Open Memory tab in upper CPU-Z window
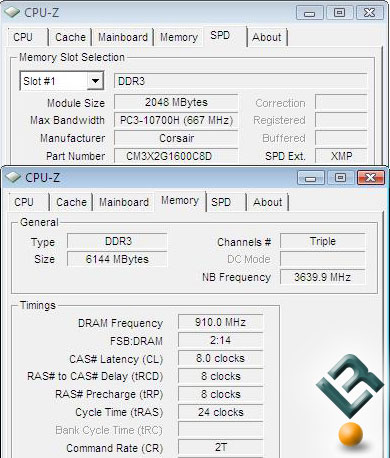Image resolution: width=390 pixels, height=458 pixels. 179,37
